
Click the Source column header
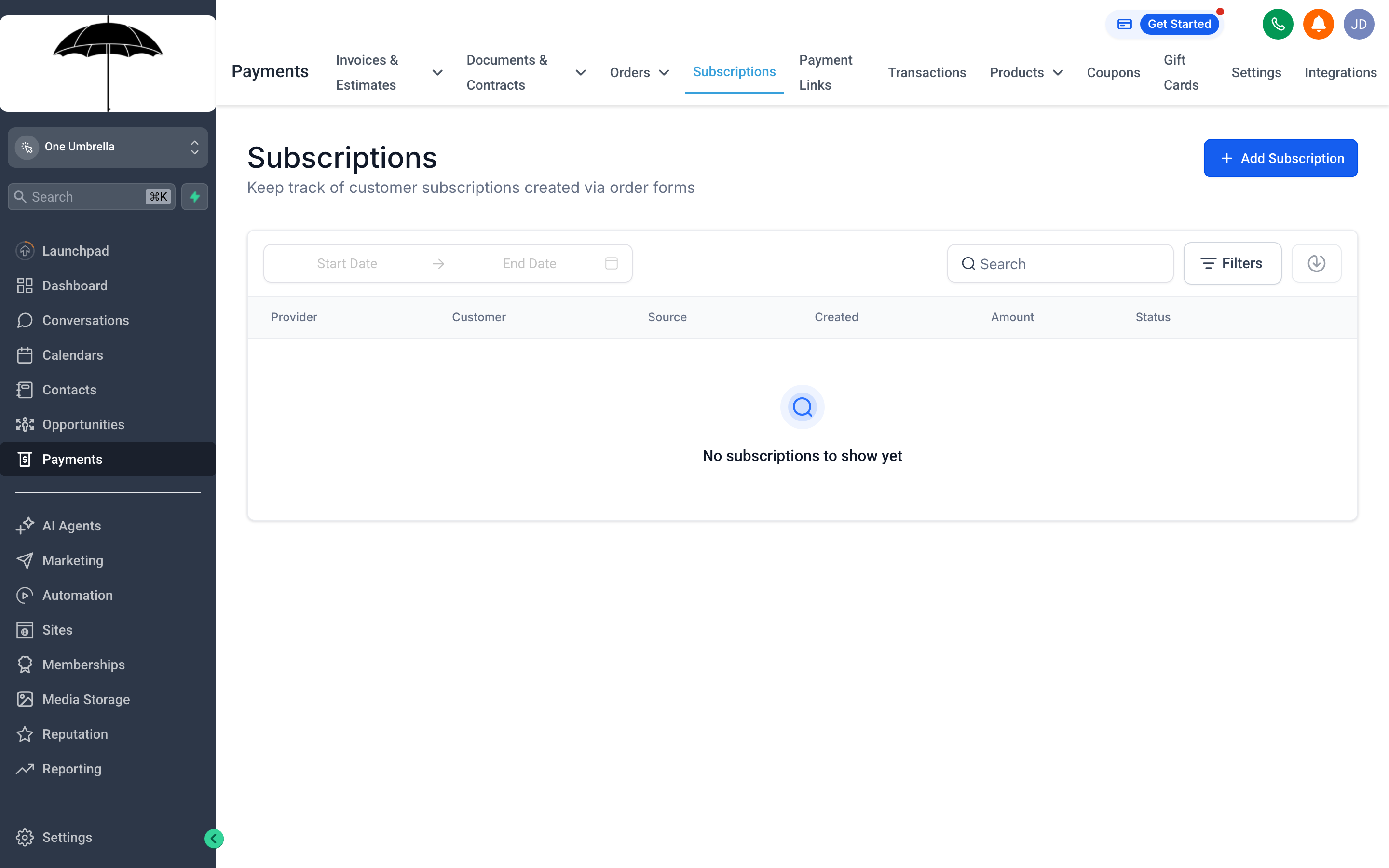click(x=667, y=317)
